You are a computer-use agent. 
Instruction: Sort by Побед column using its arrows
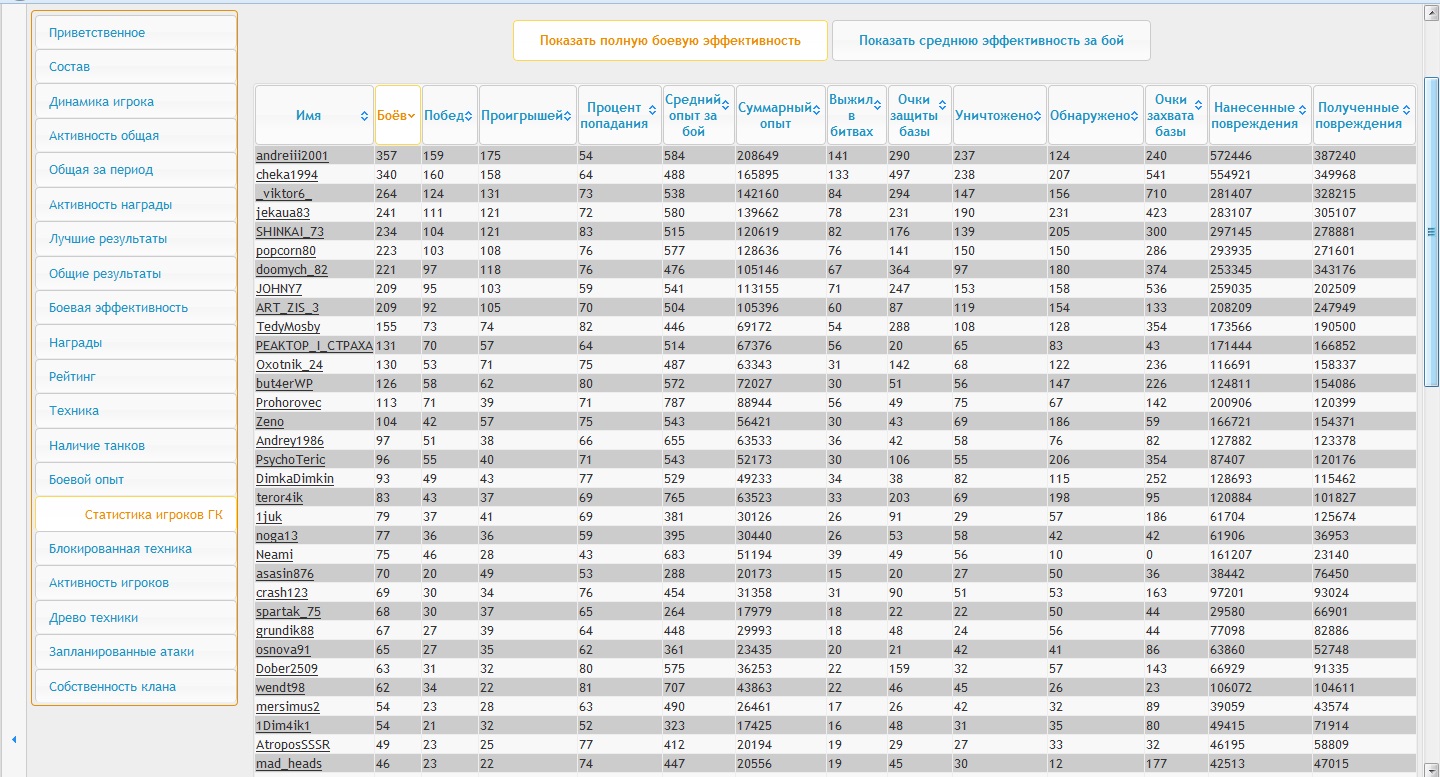click(469, 116)
